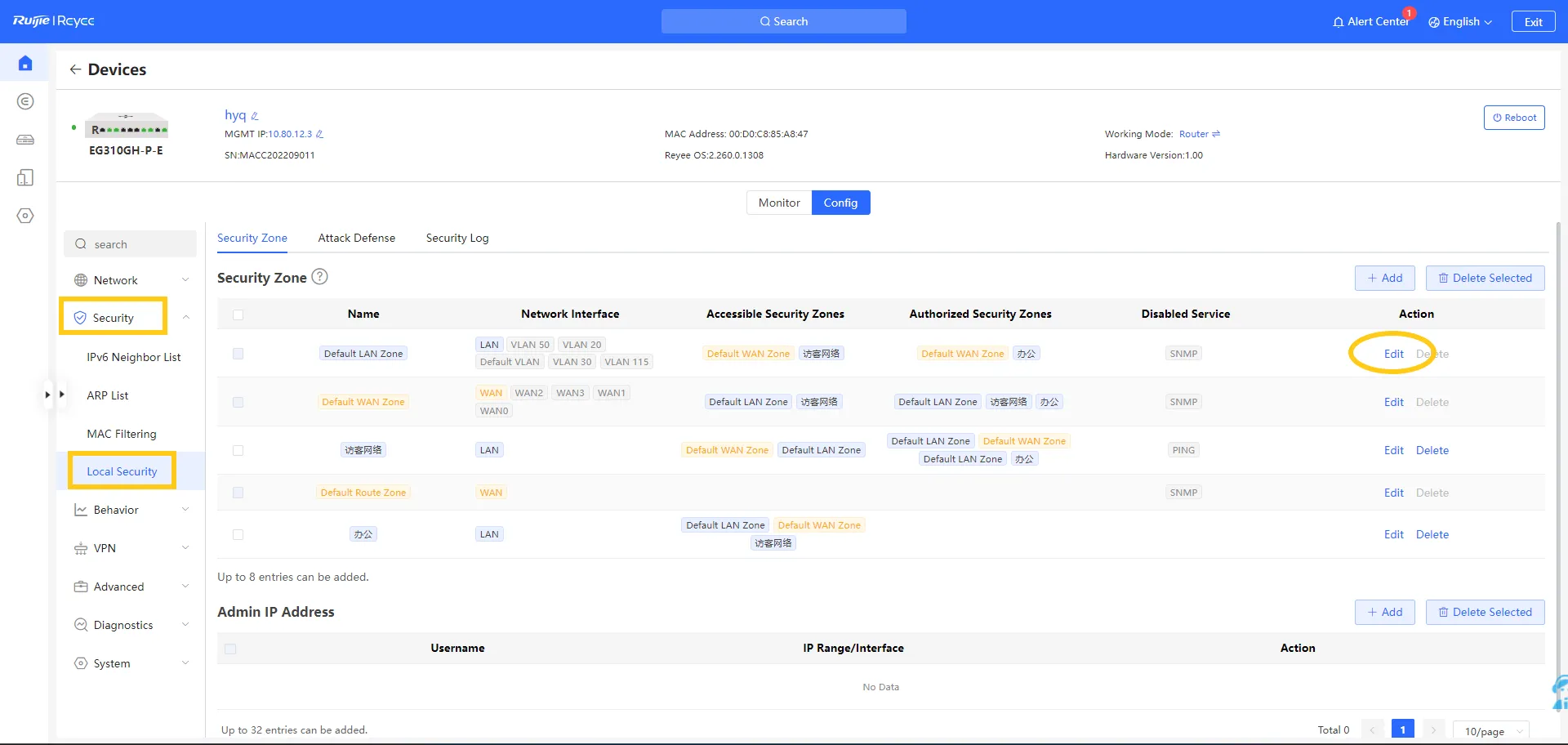1568x745 pixels.
Task: Click the Network globe menu item
Action: click(x=115, y=280)
